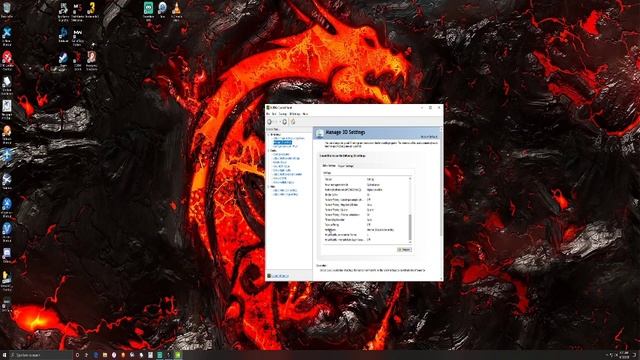Open the File menu
This screenshot has height=360, width=640.
(268, 114)
